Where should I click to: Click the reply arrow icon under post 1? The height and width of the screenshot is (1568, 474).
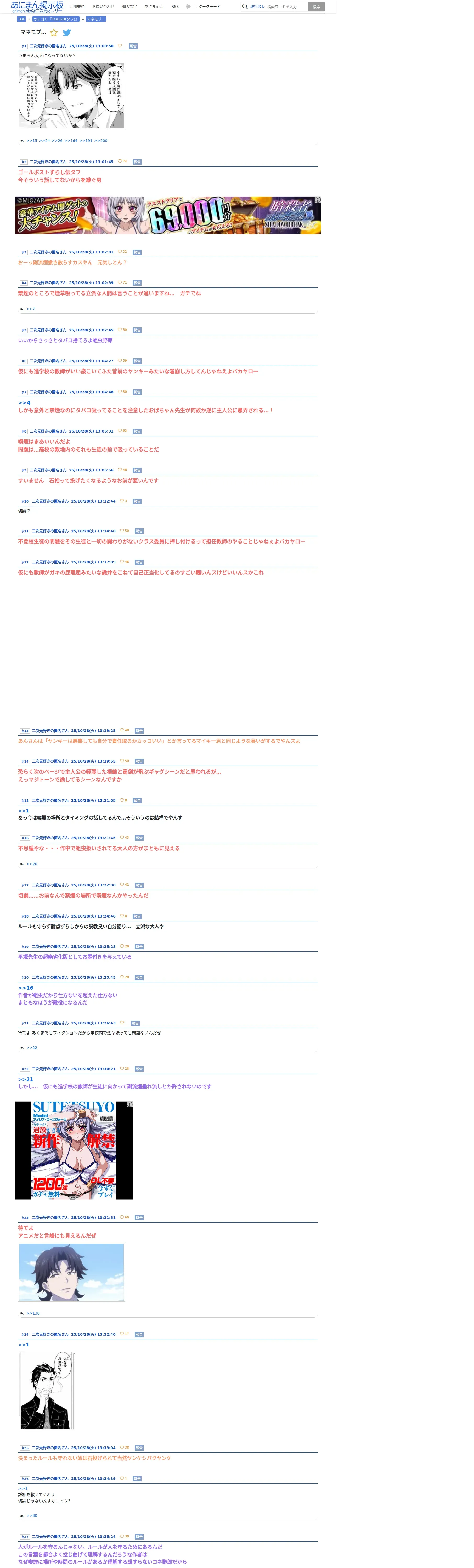[x=21, y=141]
